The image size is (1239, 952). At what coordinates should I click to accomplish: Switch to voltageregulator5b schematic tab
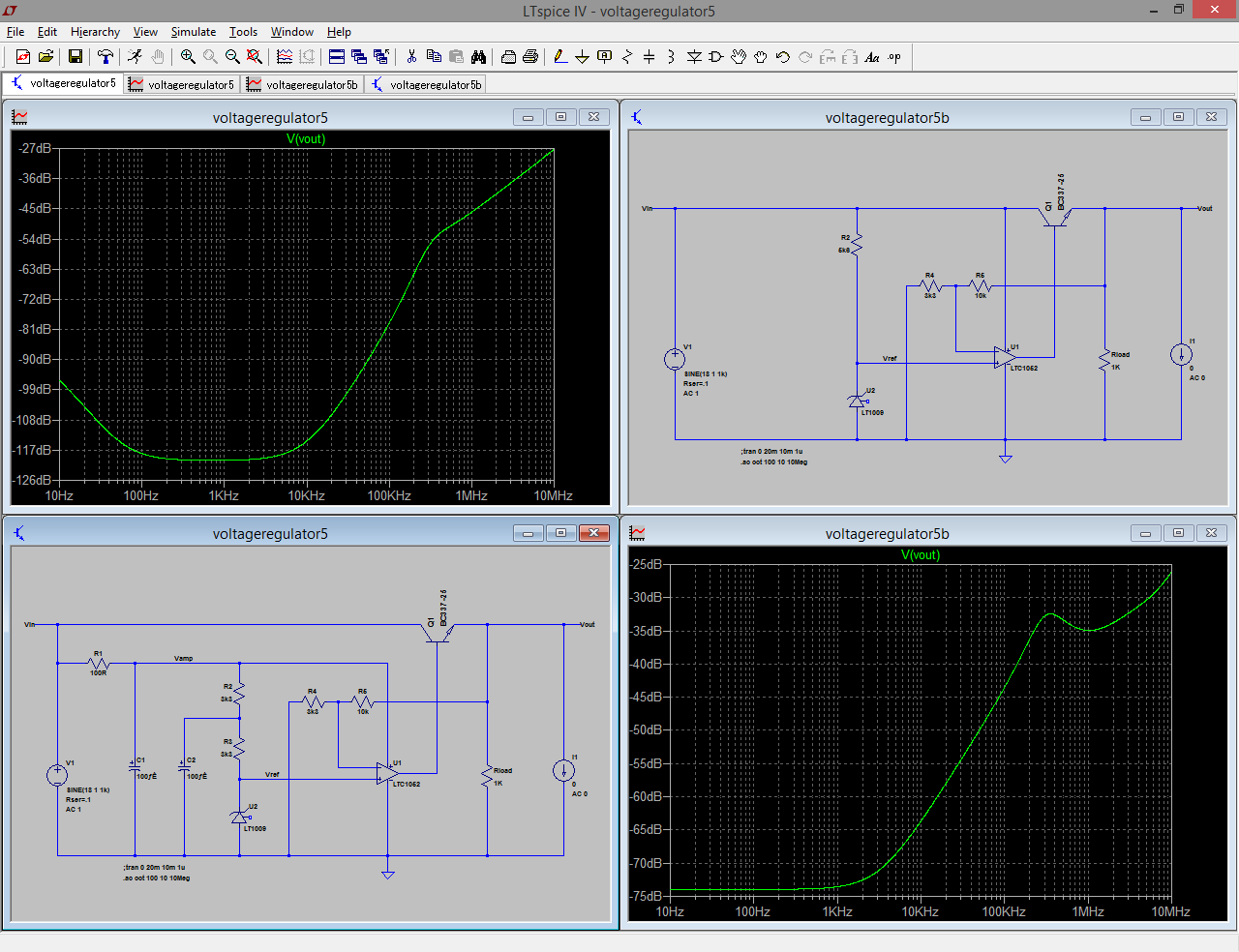point(426,84)
